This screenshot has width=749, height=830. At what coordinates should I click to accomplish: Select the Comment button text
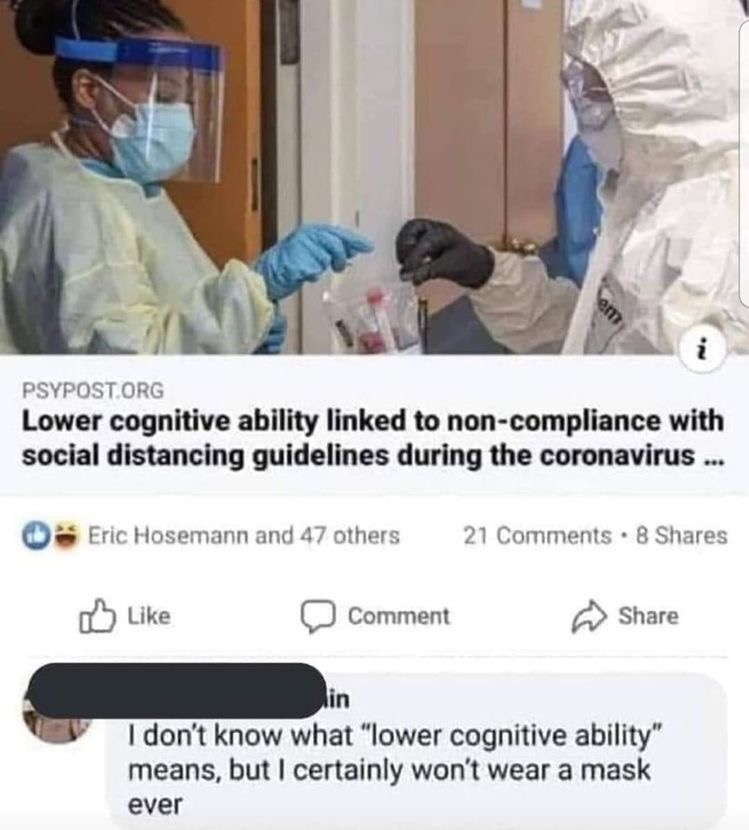(399, 616)
